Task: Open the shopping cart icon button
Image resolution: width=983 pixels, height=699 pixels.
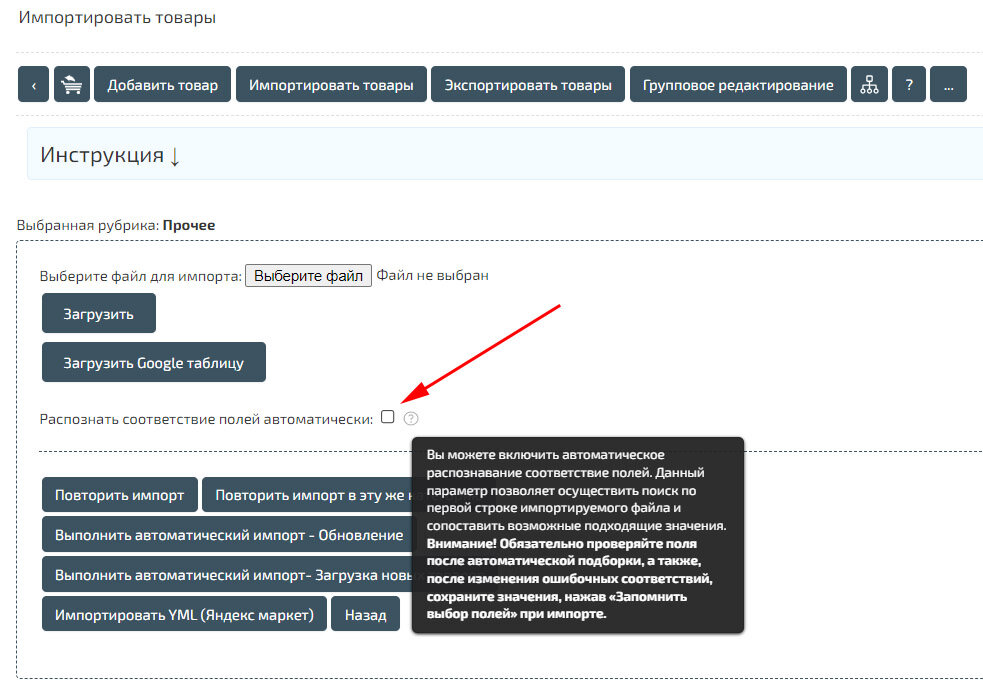Action: coord(71,85)
